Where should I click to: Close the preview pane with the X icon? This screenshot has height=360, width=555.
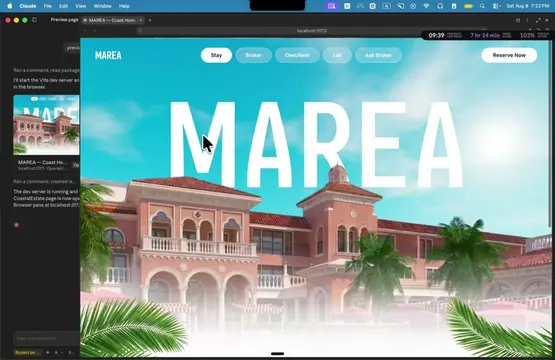tap(547, 20)
